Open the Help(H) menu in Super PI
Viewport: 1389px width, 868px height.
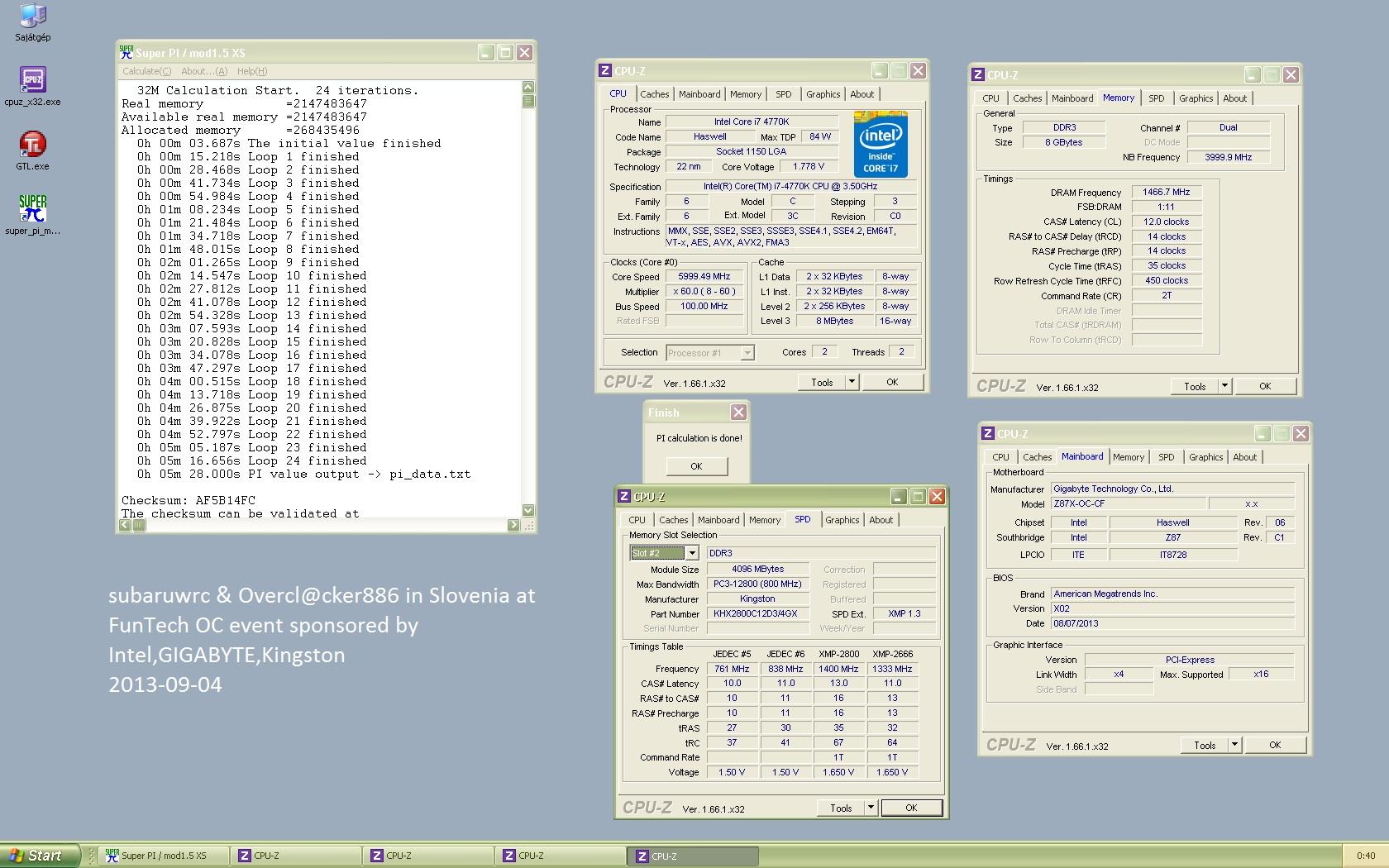click(x=252, y=71)
